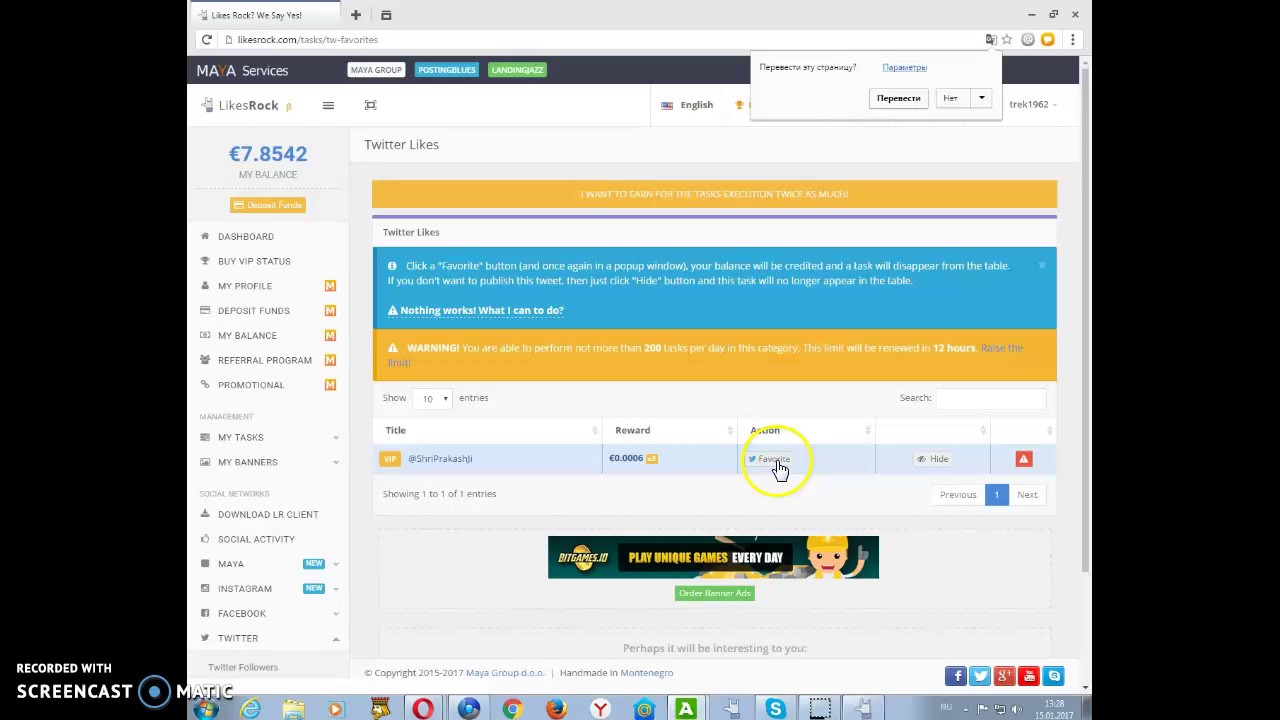The width and height of the screenshot is (1280, 720).
Task: Sort table by Title column
Action: pos(487,430)
